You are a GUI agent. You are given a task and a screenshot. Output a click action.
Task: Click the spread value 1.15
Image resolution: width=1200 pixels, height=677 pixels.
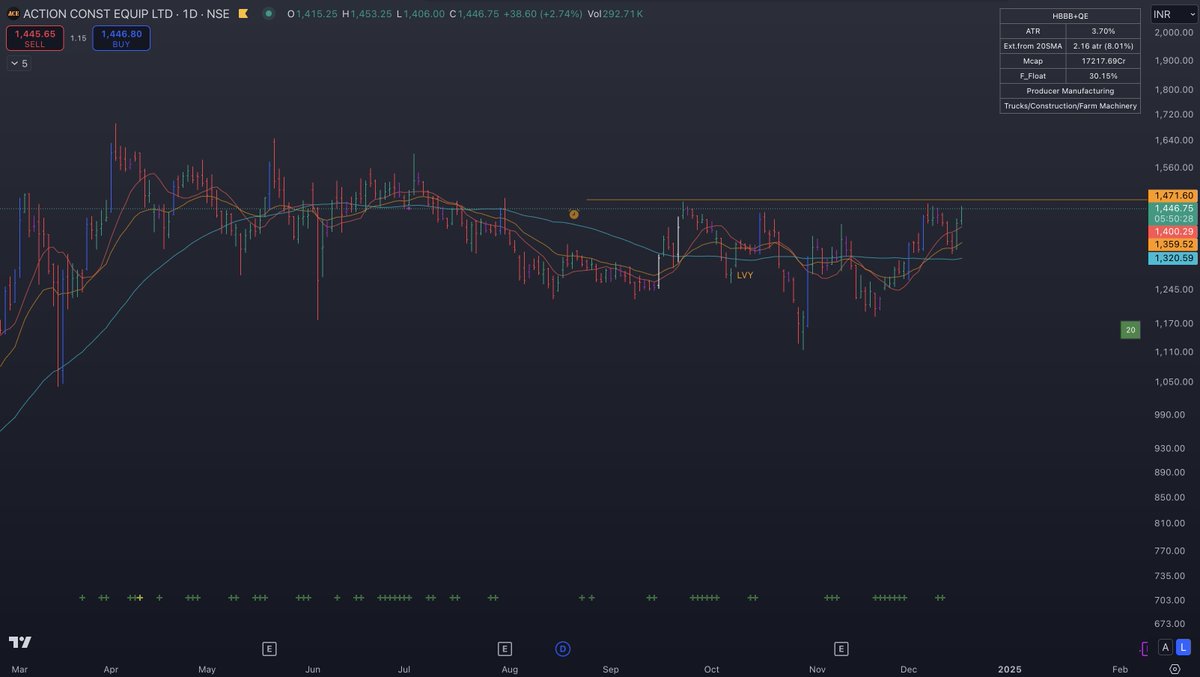tap(78, 38)
